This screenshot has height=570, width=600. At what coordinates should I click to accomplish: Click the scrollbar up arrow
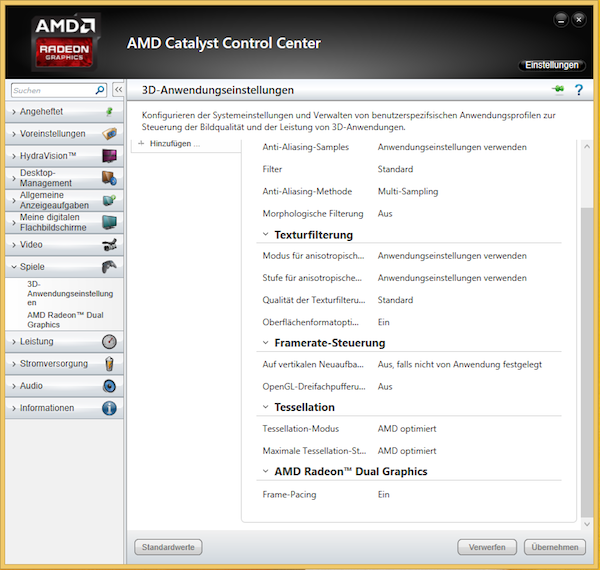587,147
